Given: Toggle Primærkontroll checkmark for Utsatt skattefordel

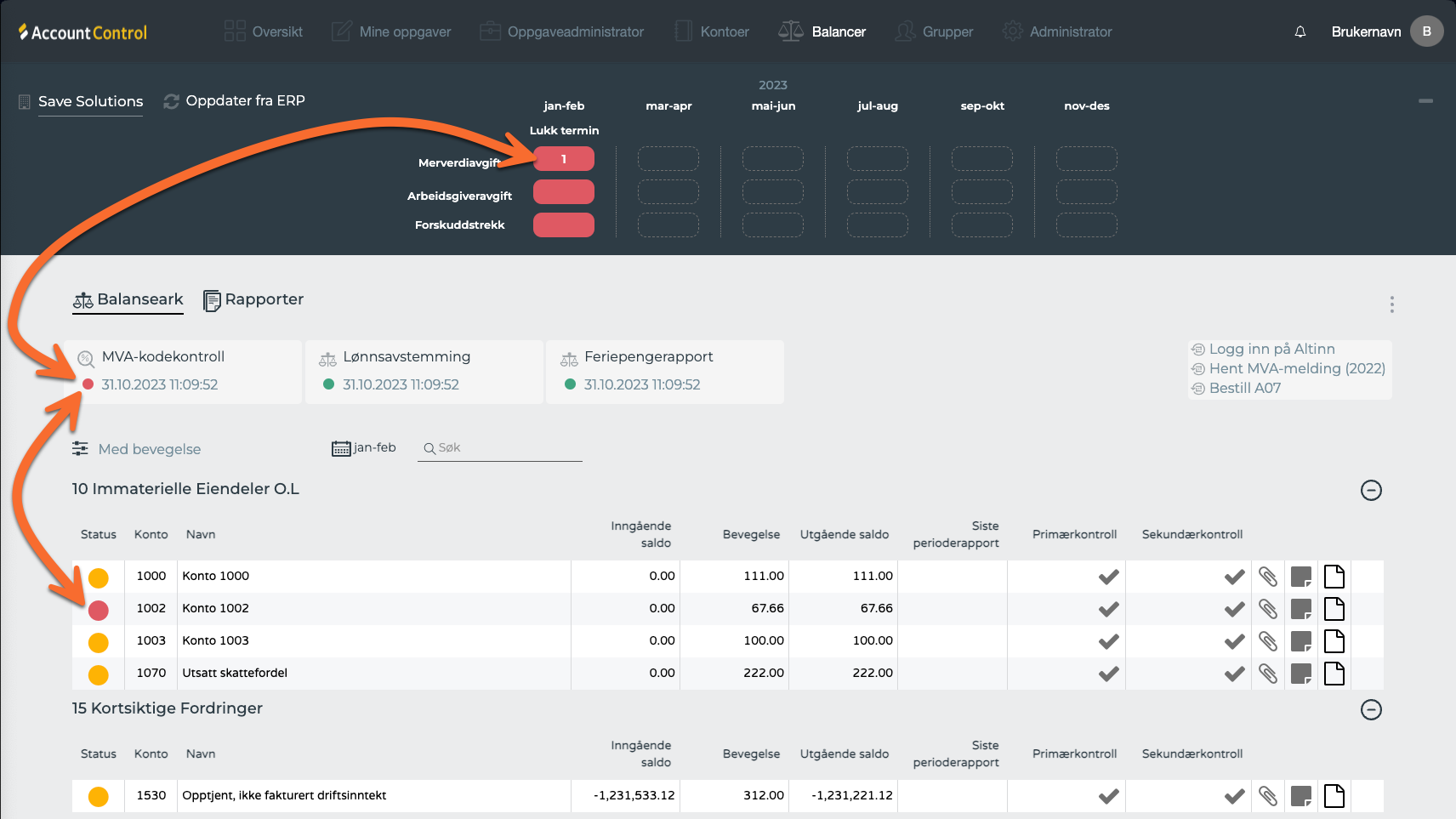Looking at the screenshot, I should click(x=1108, y=674).
